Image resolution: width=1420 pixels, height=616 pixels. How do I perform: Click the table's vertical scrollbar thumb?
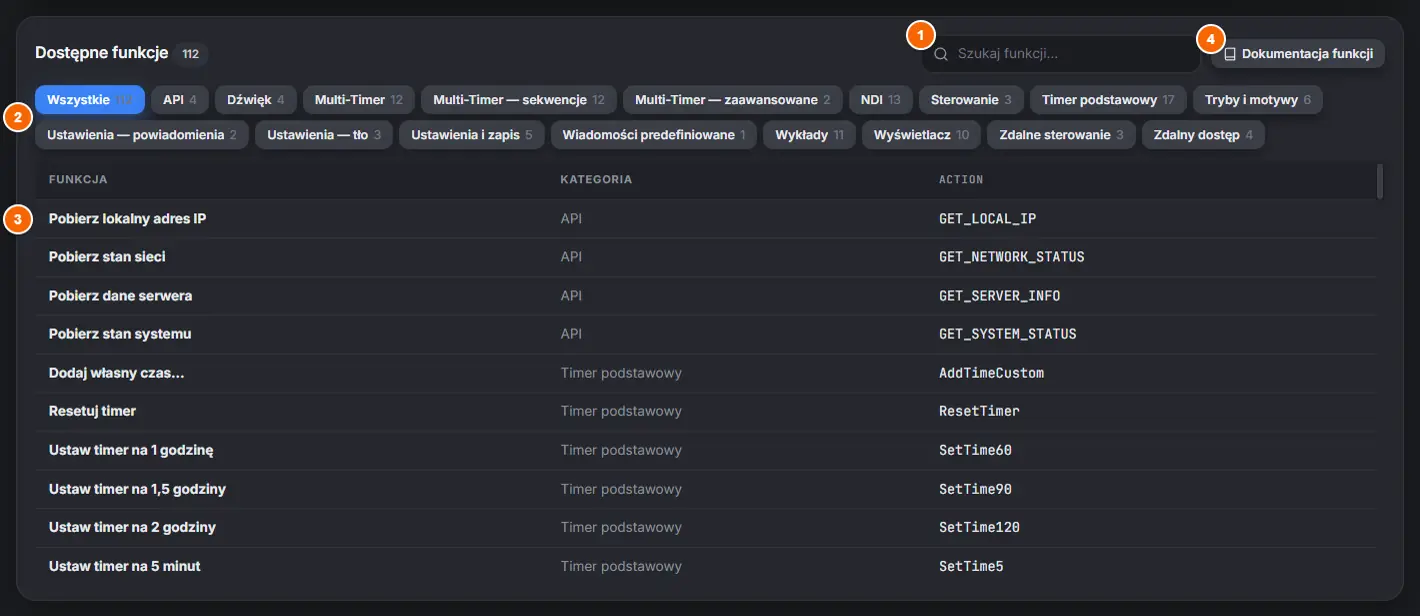[1380, 181]
